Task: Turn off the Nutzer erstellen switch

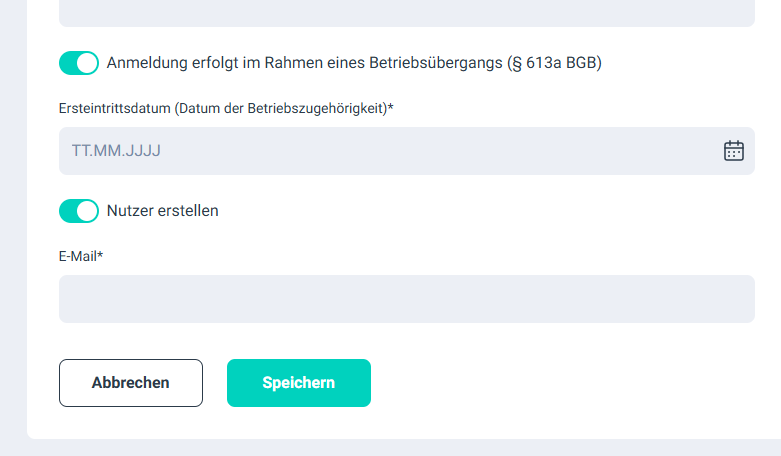Action: [79, 211]
